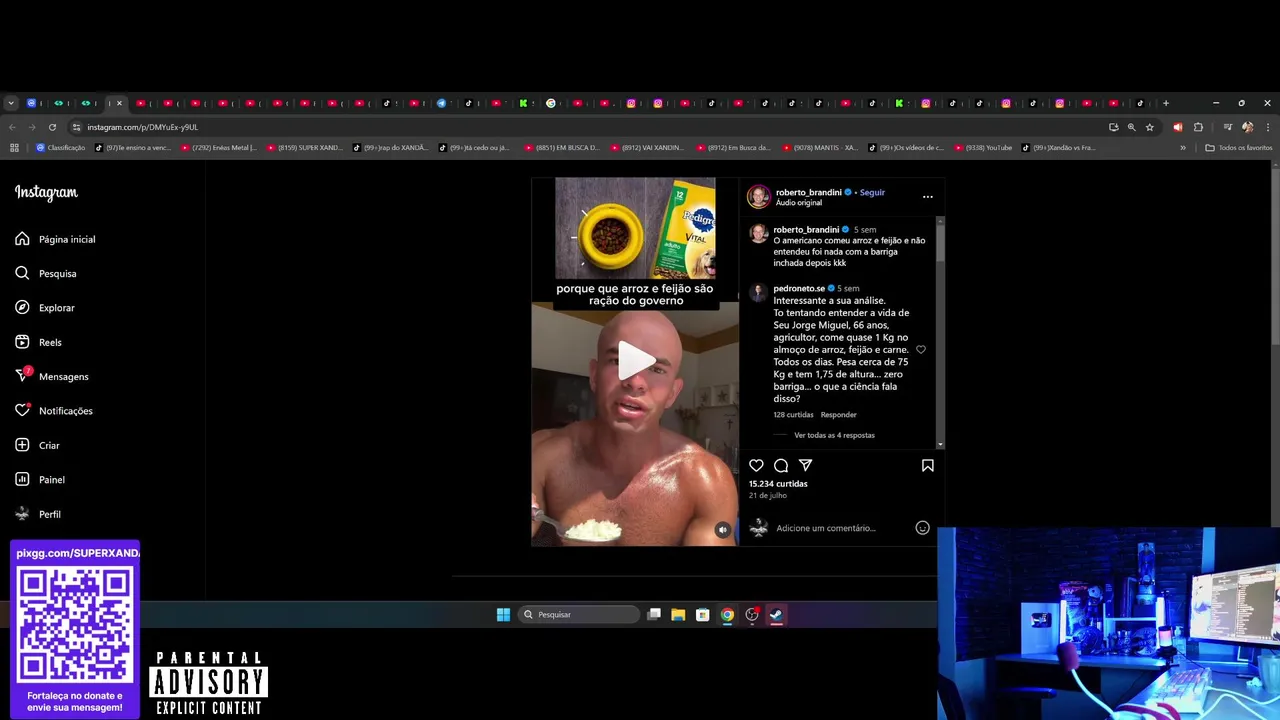This screenshot has width=1280, height=720.
Task: Play the paused reel video
Action: (x=635, y=361)
